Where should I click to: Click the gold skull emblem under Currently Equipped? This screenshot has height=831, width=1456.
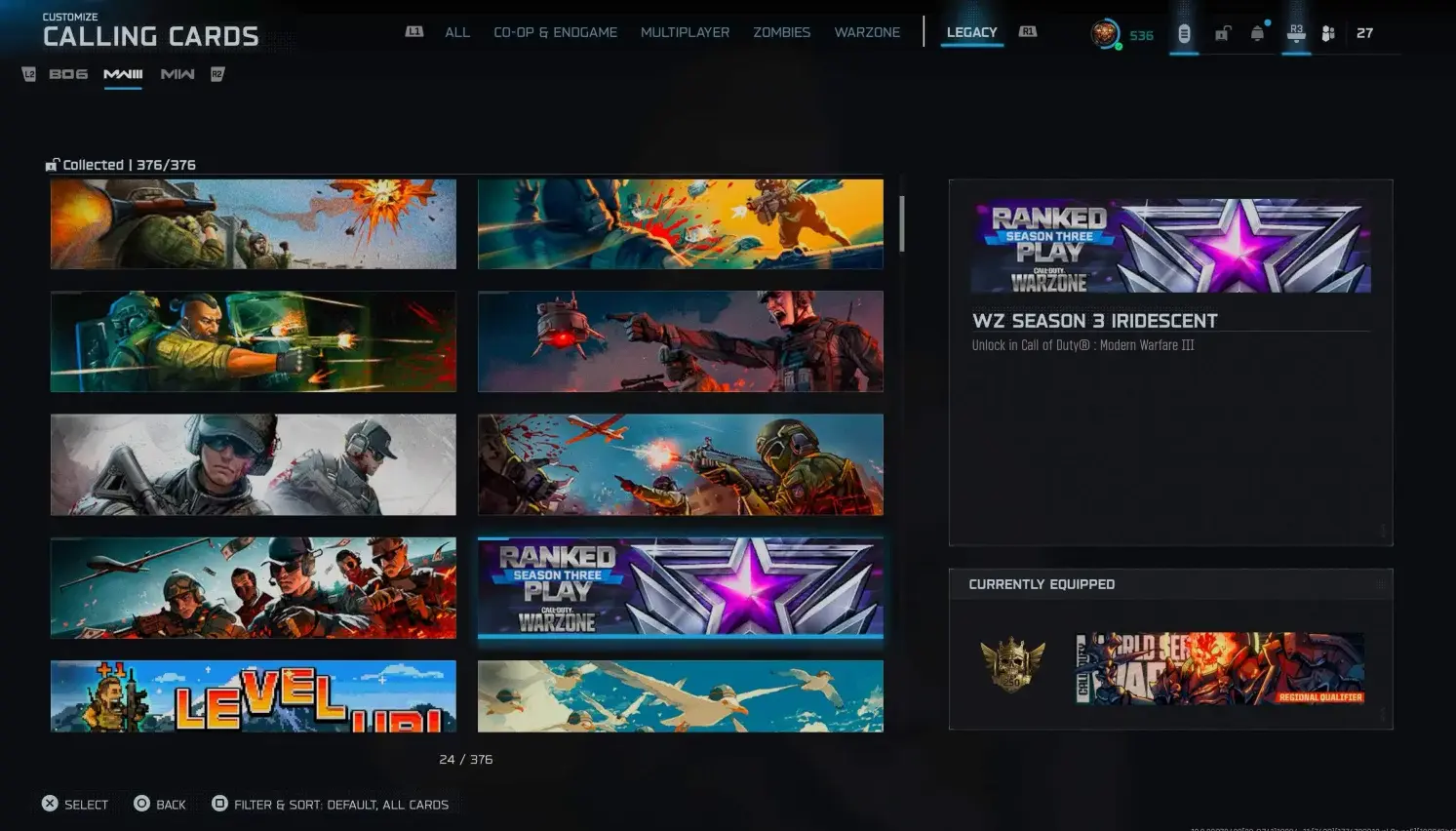1012,665
